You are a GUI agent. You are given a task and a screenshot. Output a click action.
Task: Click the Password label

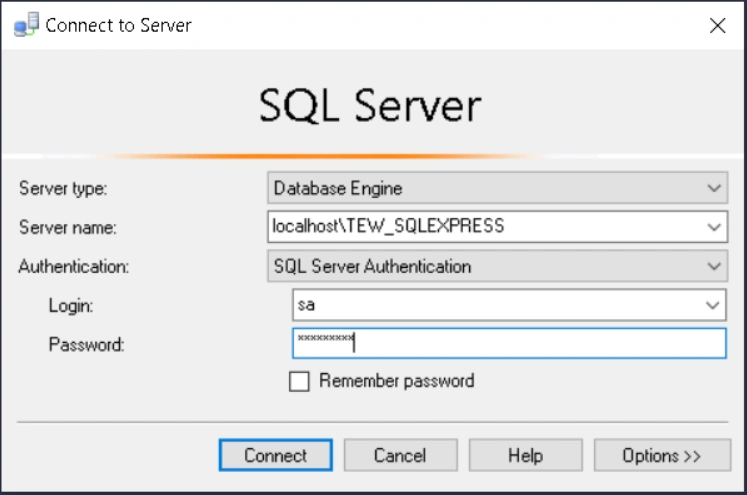point(86,345)
